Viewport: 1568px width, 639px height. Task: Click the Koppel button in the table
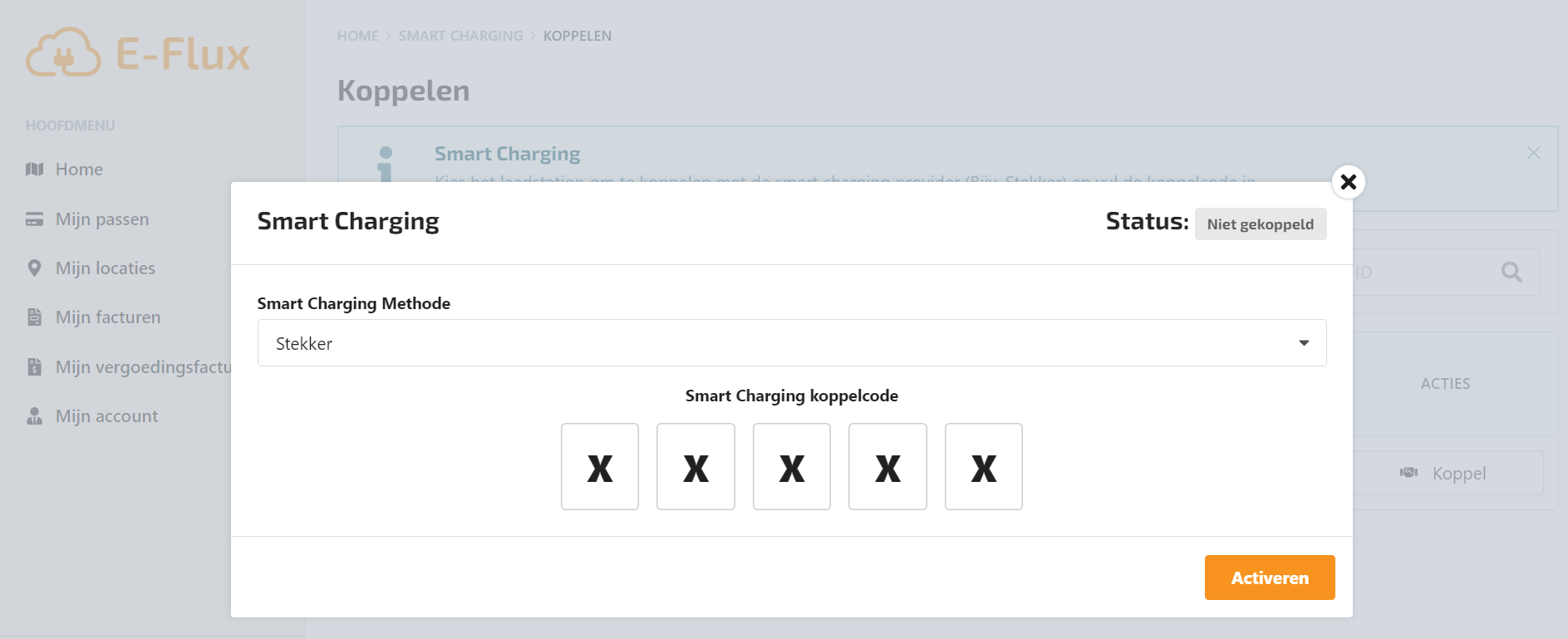pos(1447,473)
